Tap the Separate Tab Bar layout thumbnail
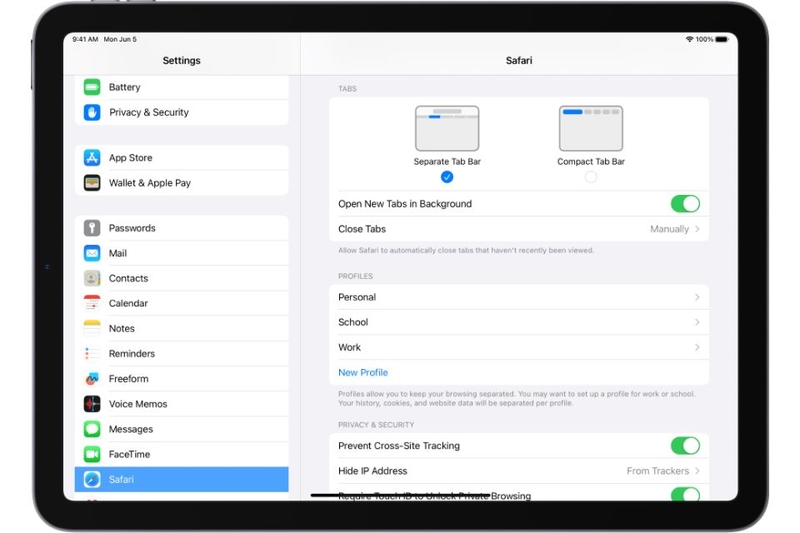Image resolution: width=800 pixels, height=533 pixels. point(447,128)
